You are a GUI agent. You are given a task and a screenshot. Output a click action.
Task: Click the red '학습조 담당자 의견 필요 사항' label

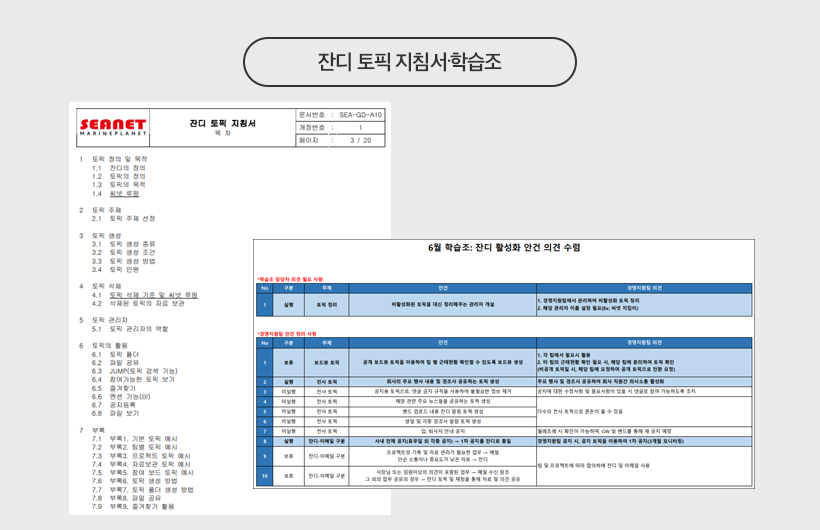(x=291, y=279)
